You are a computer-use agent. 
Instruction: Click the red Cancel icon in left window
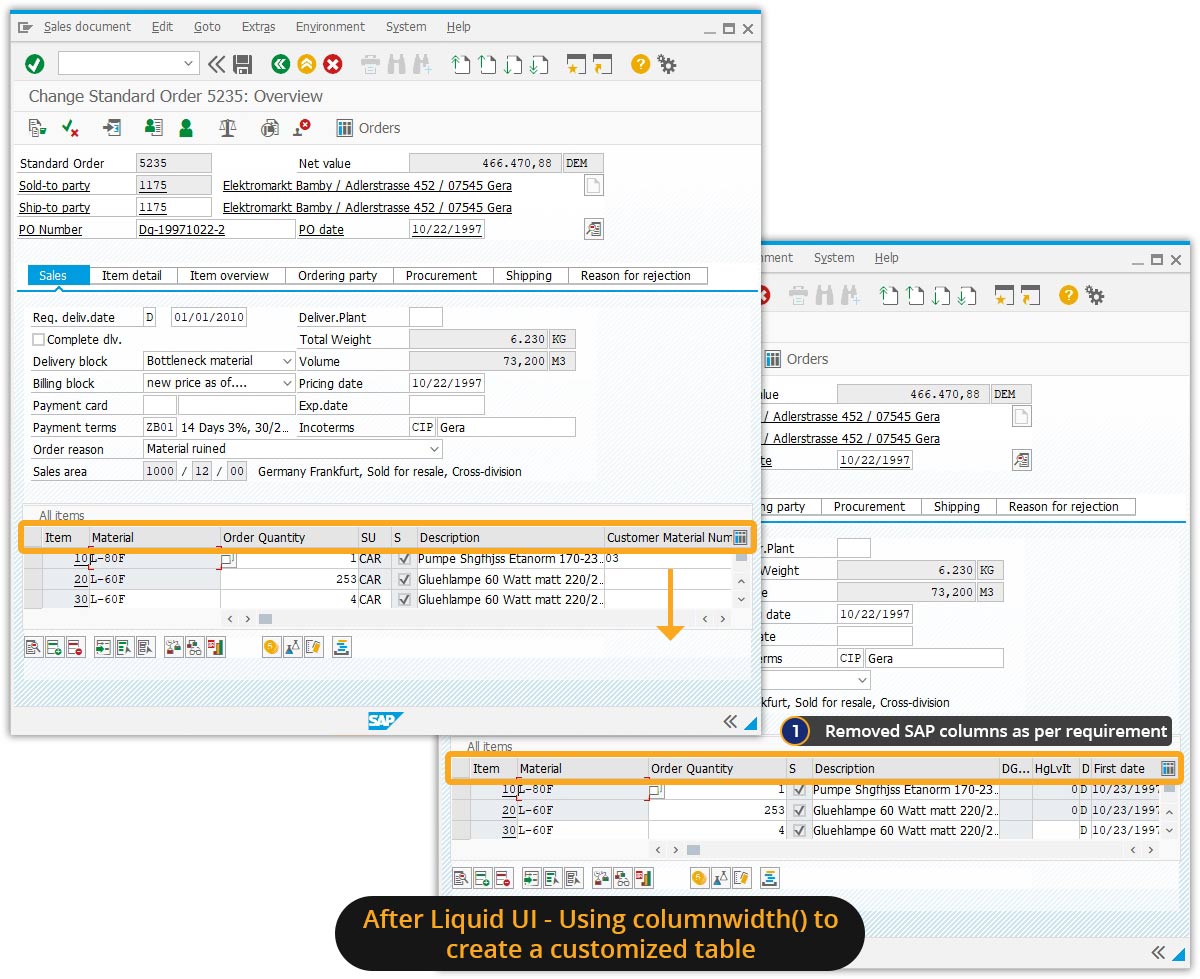click(333, 64)
